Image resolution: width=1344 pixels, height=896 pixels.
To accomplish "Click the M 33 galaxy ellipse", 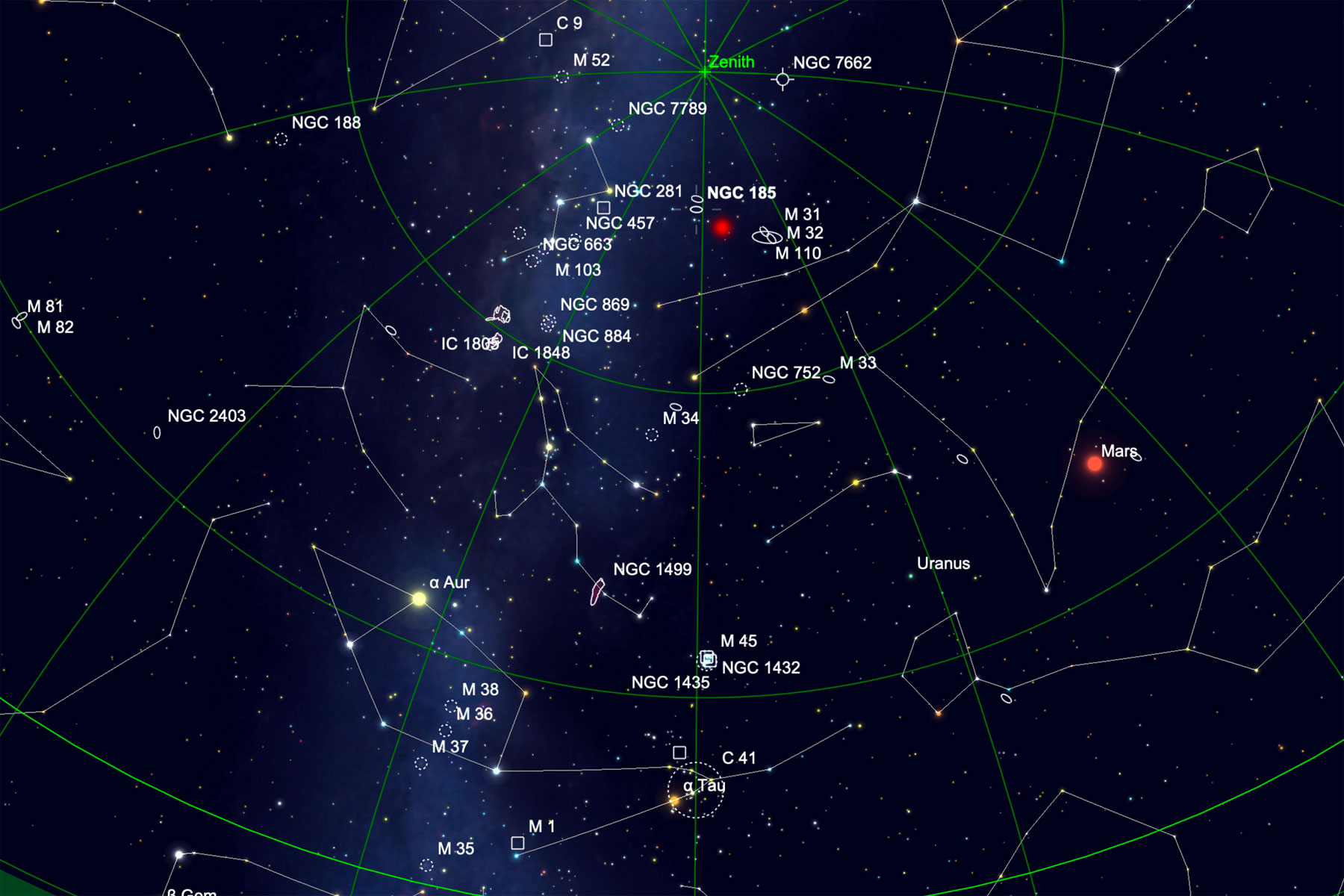I will click(829, 380).
